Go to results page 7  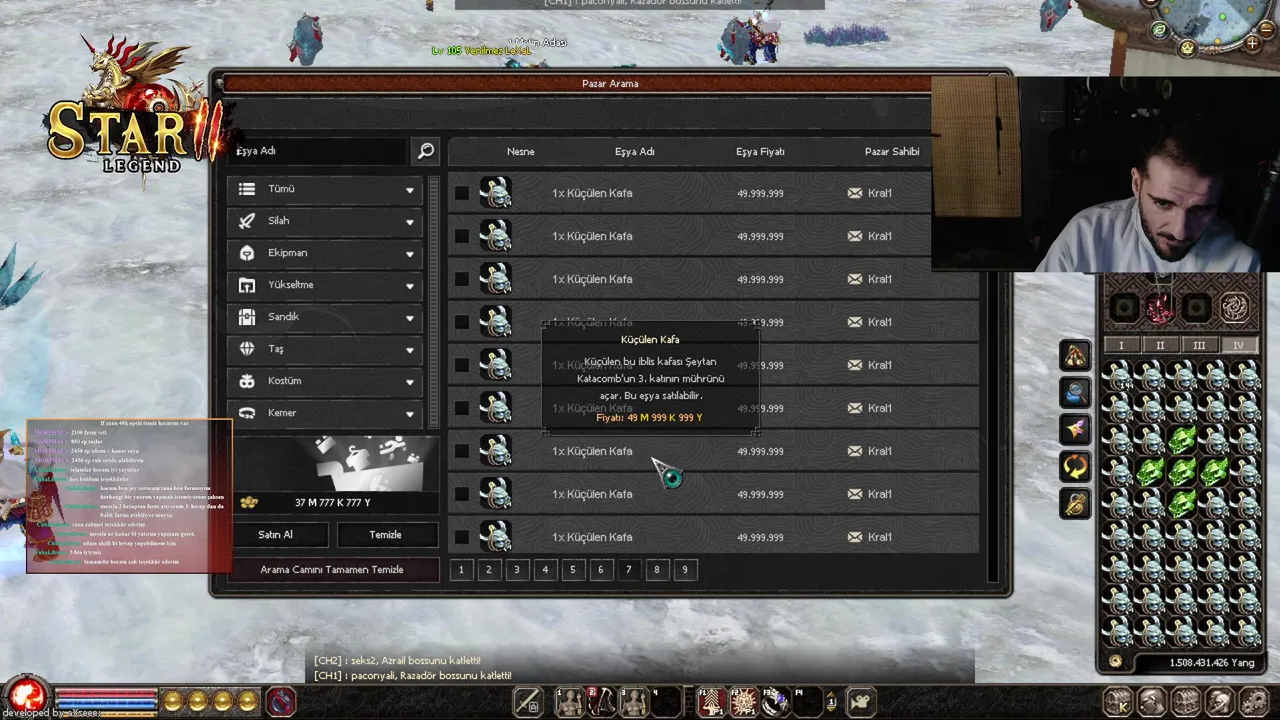629,570
